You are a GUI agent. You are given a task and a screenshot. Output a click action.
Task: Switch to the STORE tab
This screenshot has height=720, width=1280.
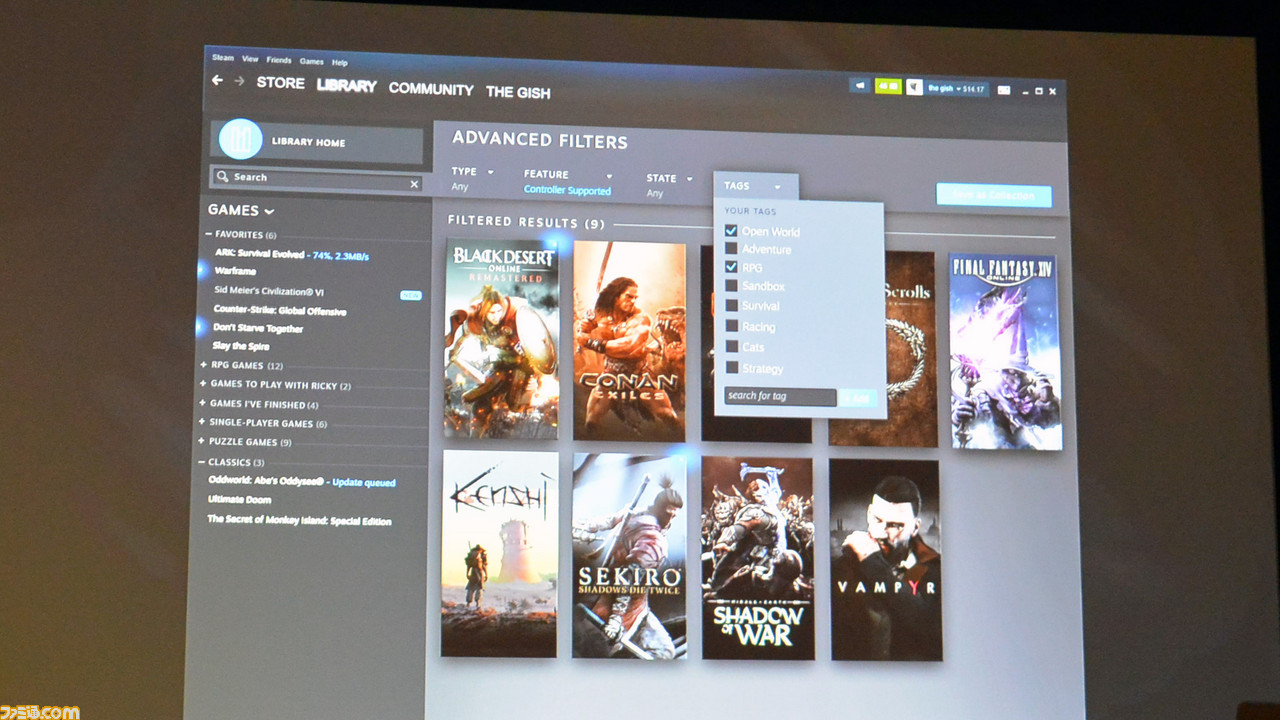pos(281,83)
